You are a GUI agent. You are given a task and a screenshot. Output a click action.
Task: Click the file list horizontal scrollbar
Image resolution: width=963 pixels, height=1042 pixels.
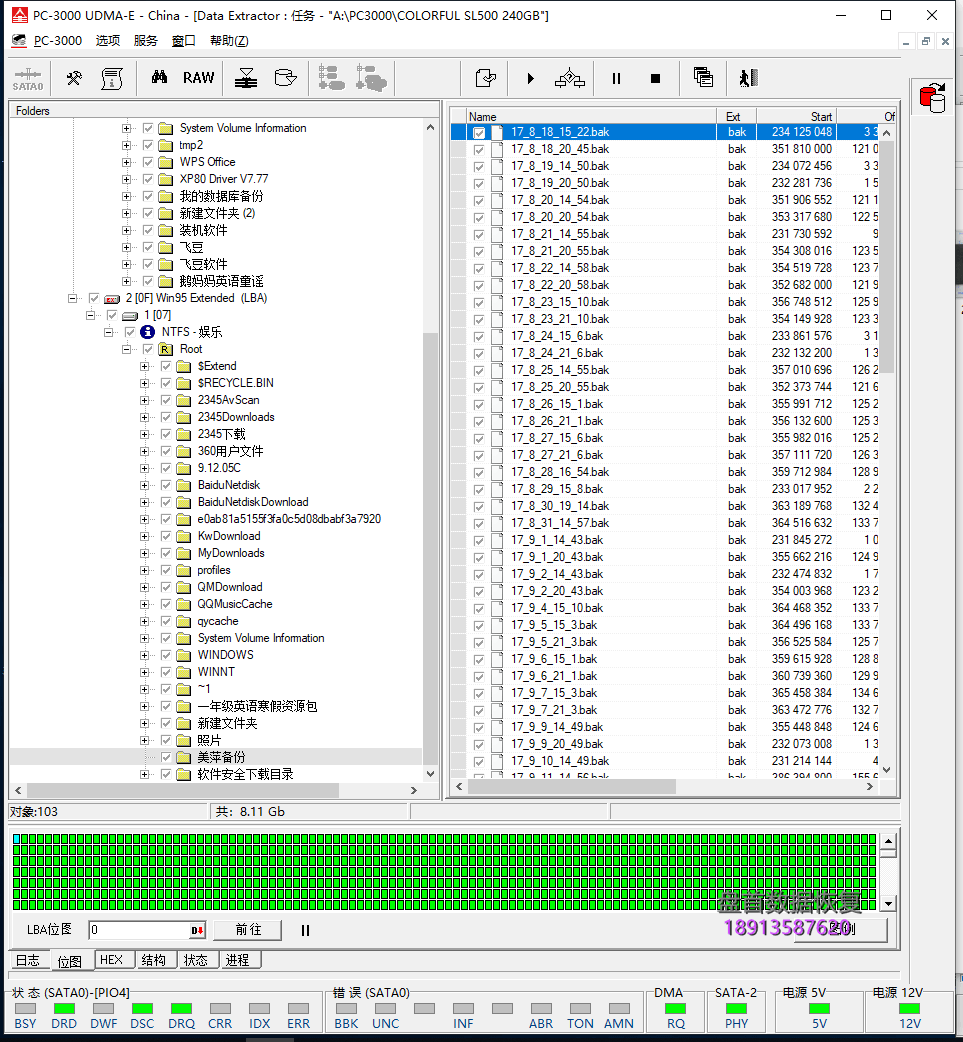[572, 786]
